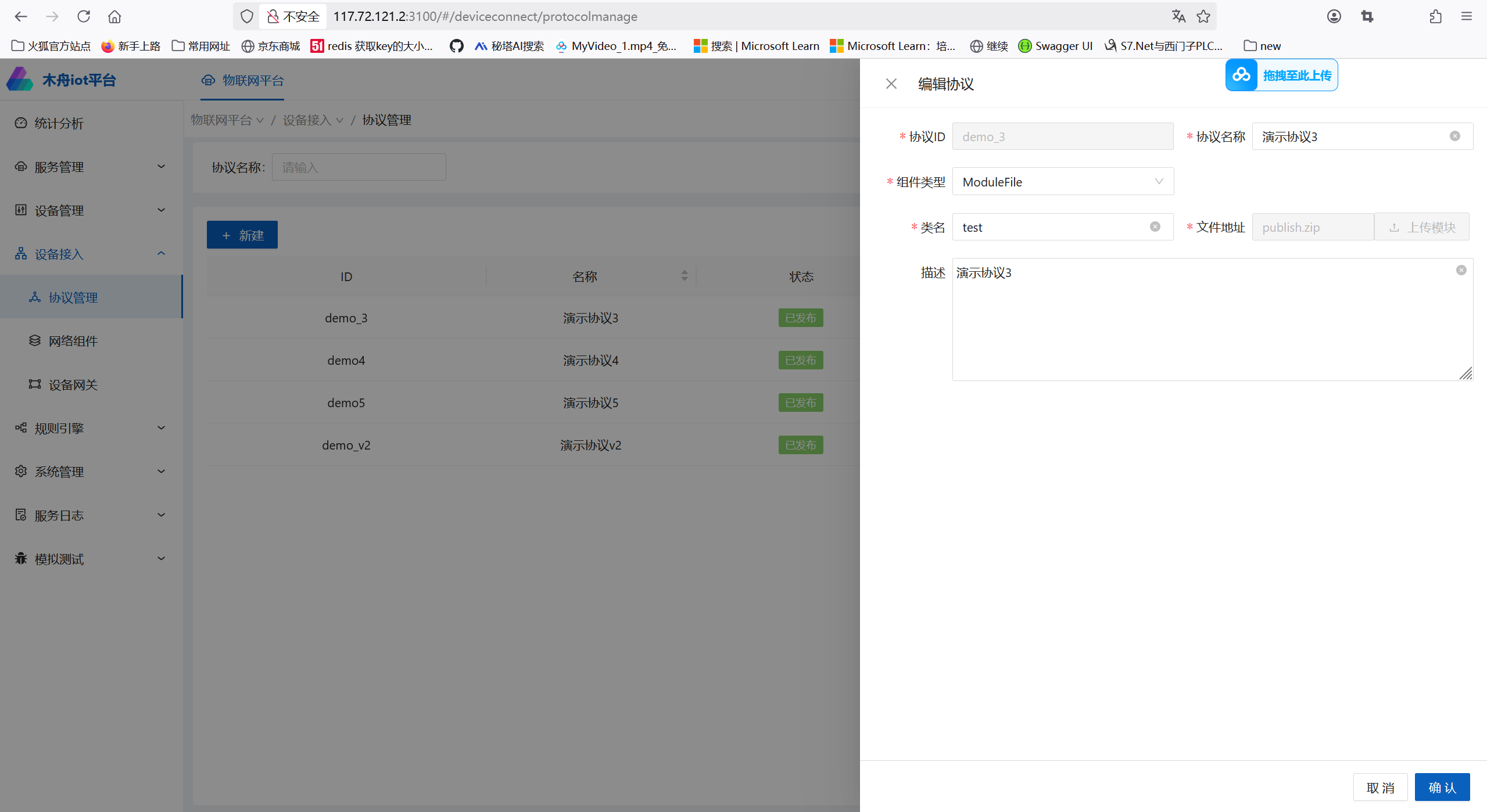Screen dimensions: 1487x812
Task: Open the browser translate page icon
Action: [1178, 16]
